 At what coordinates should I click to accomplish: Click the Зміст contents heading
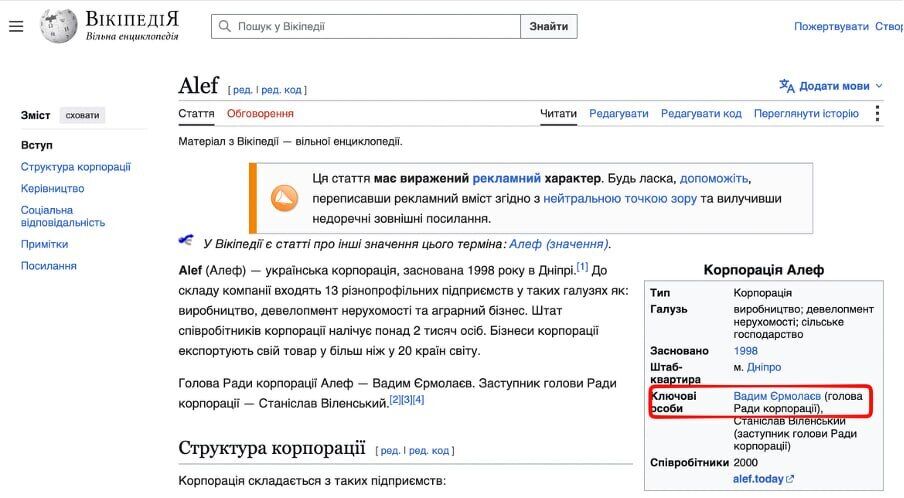pyautogui.click(x=36, y=115)
